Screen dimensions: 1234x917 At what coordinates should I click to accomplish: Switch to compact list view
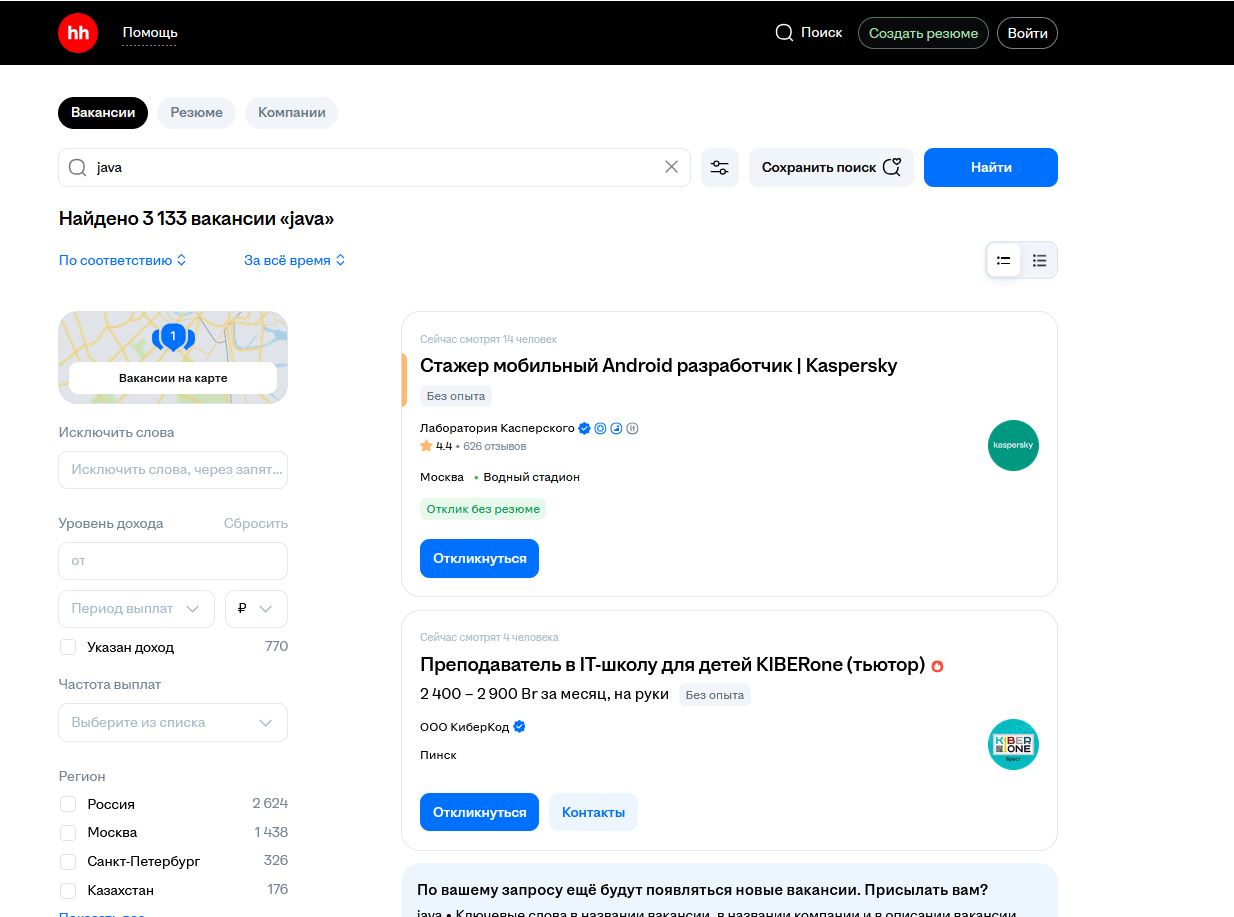1039,261
